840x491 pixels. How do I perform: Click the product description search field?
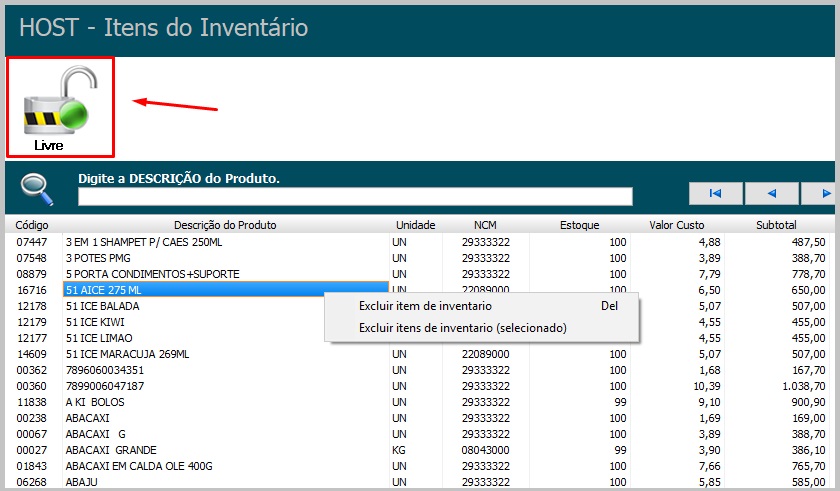pos(355,197)
